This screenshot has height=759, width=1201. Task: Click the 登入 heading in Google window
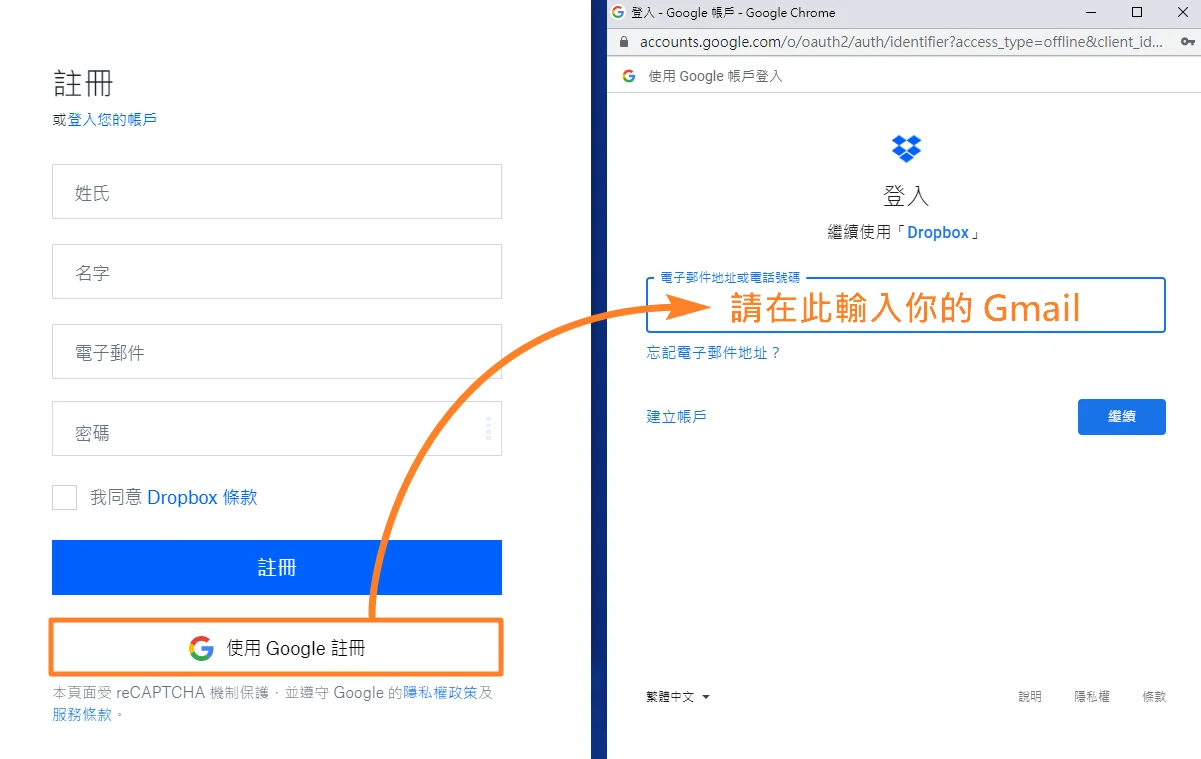tap(906, 195)
